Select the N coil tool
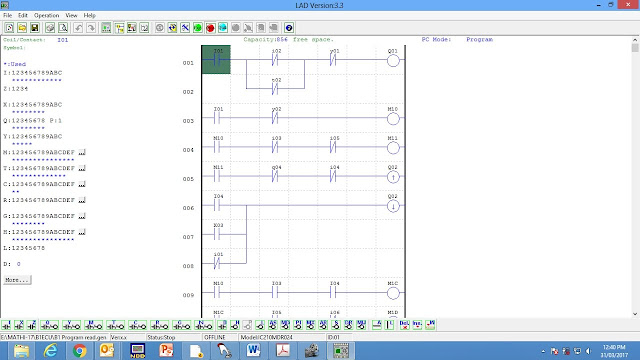 point(204,325)
